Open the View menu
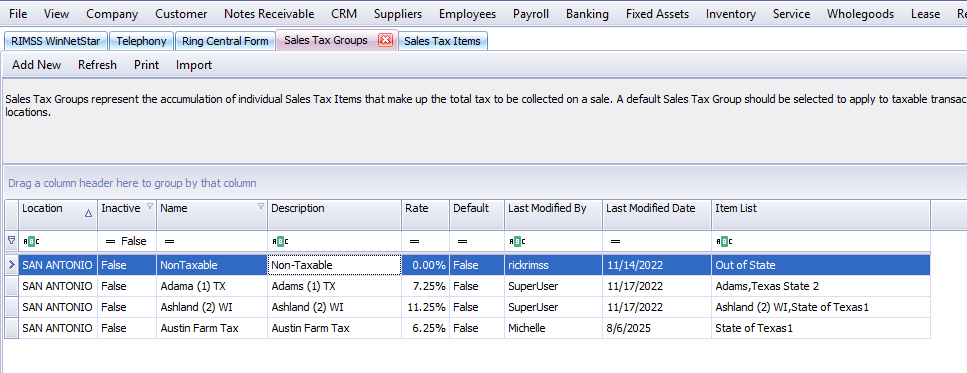 (x=57, y=14)
